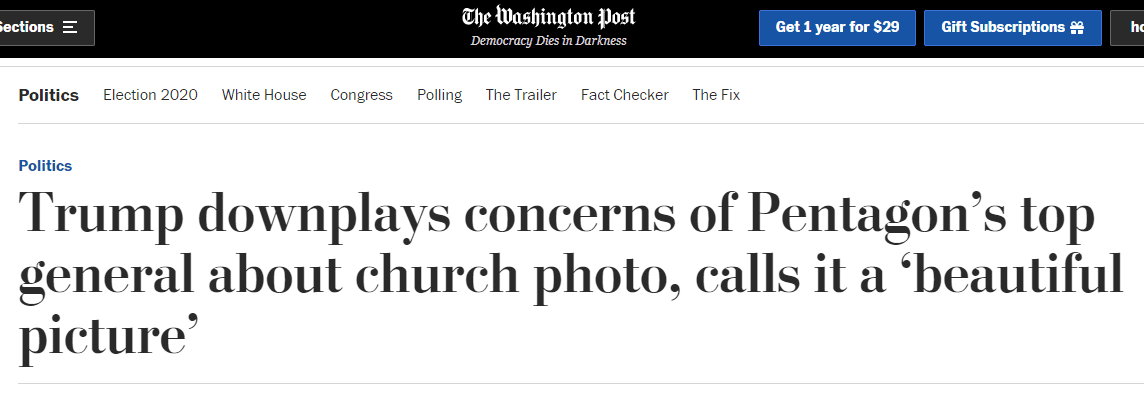Image resolution: width=1144 pixels, height=403 pixels.
Task: Open the Sections hamburger menu icon
Action: 70,28
